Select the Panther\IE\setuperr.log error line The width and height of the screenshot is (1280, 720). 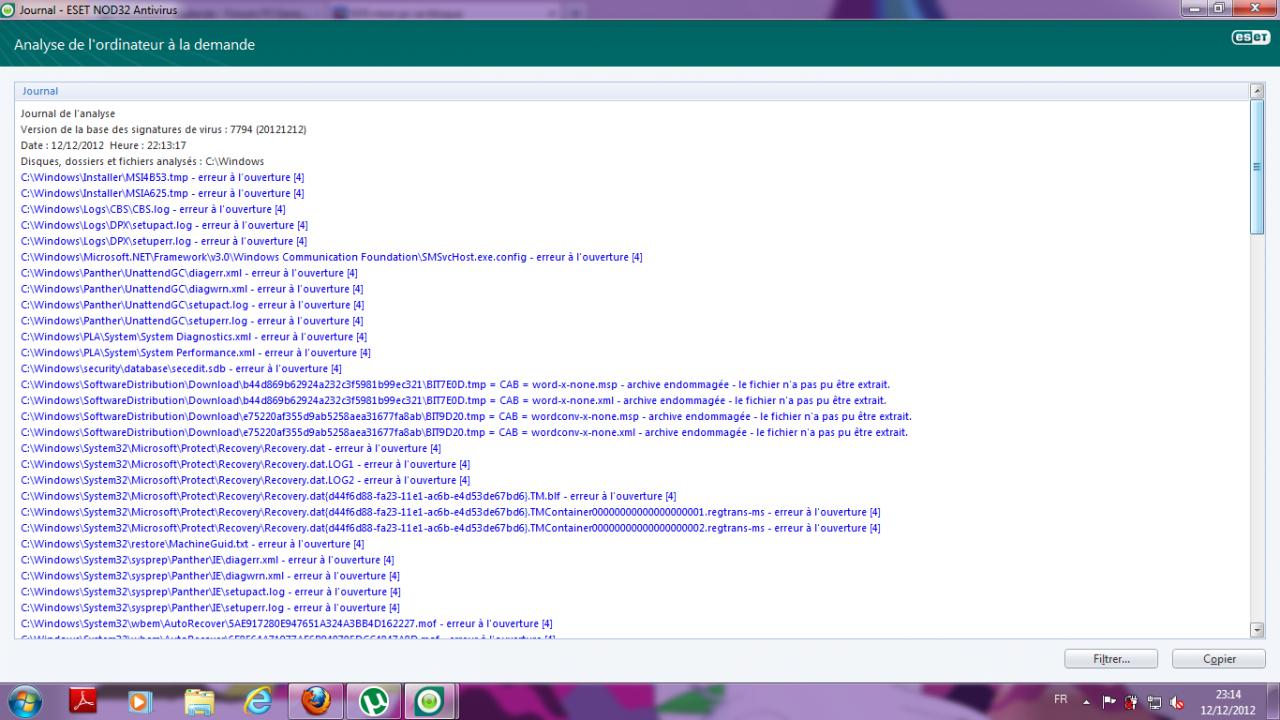pyautogui.click(x=211, y=608)
